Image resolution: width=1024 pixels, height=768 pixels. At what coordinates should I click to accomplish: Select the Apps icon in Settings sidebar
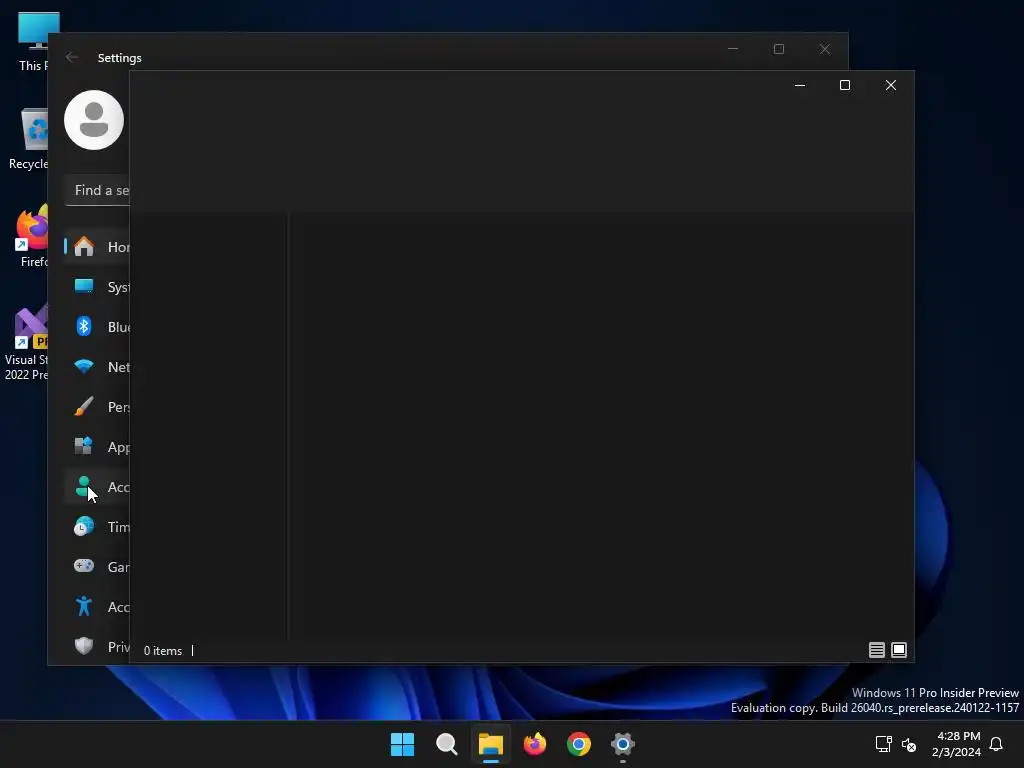point(84,447)
